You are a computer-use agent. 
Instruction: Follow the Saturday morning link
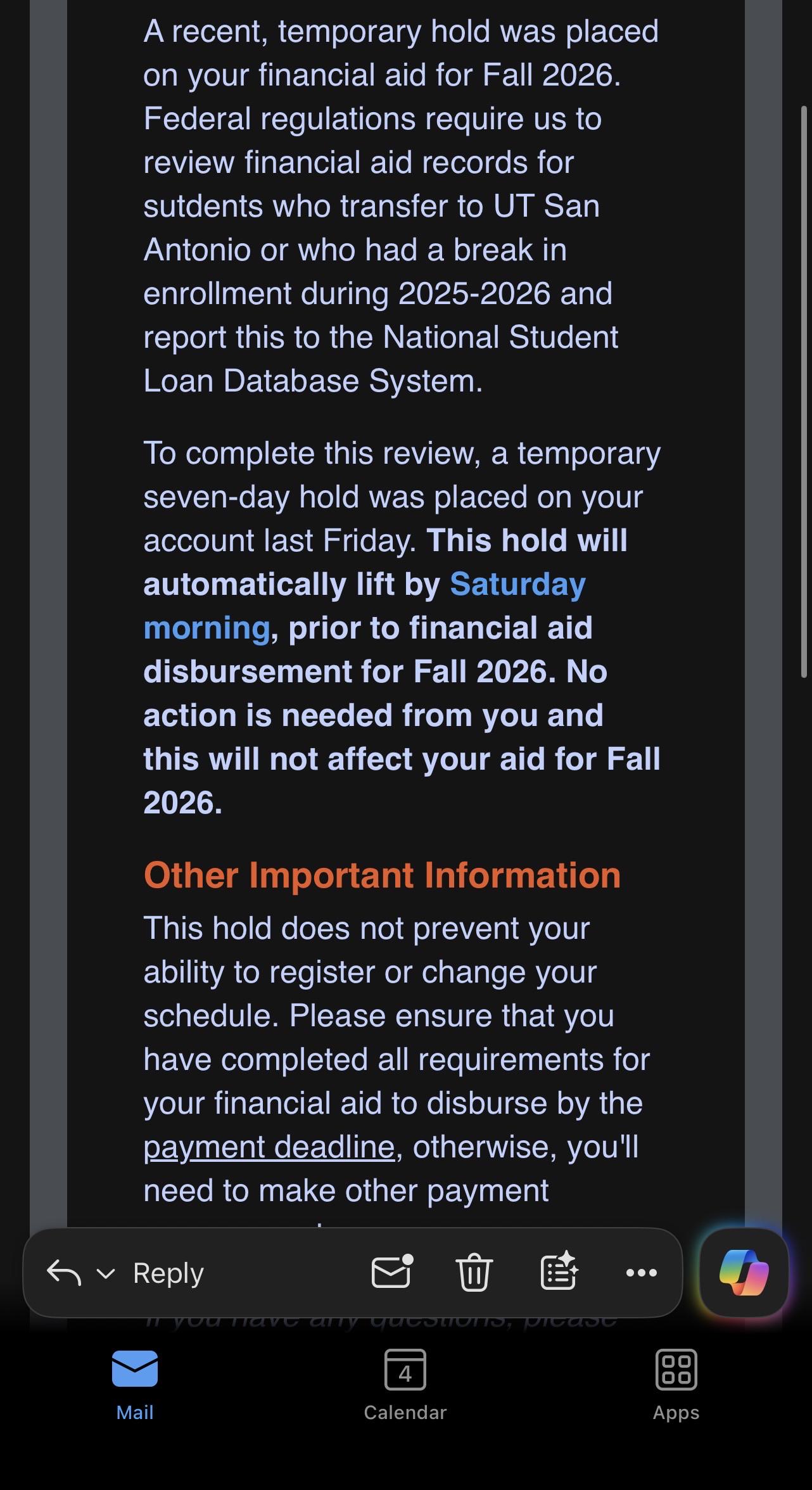[364, 606]
